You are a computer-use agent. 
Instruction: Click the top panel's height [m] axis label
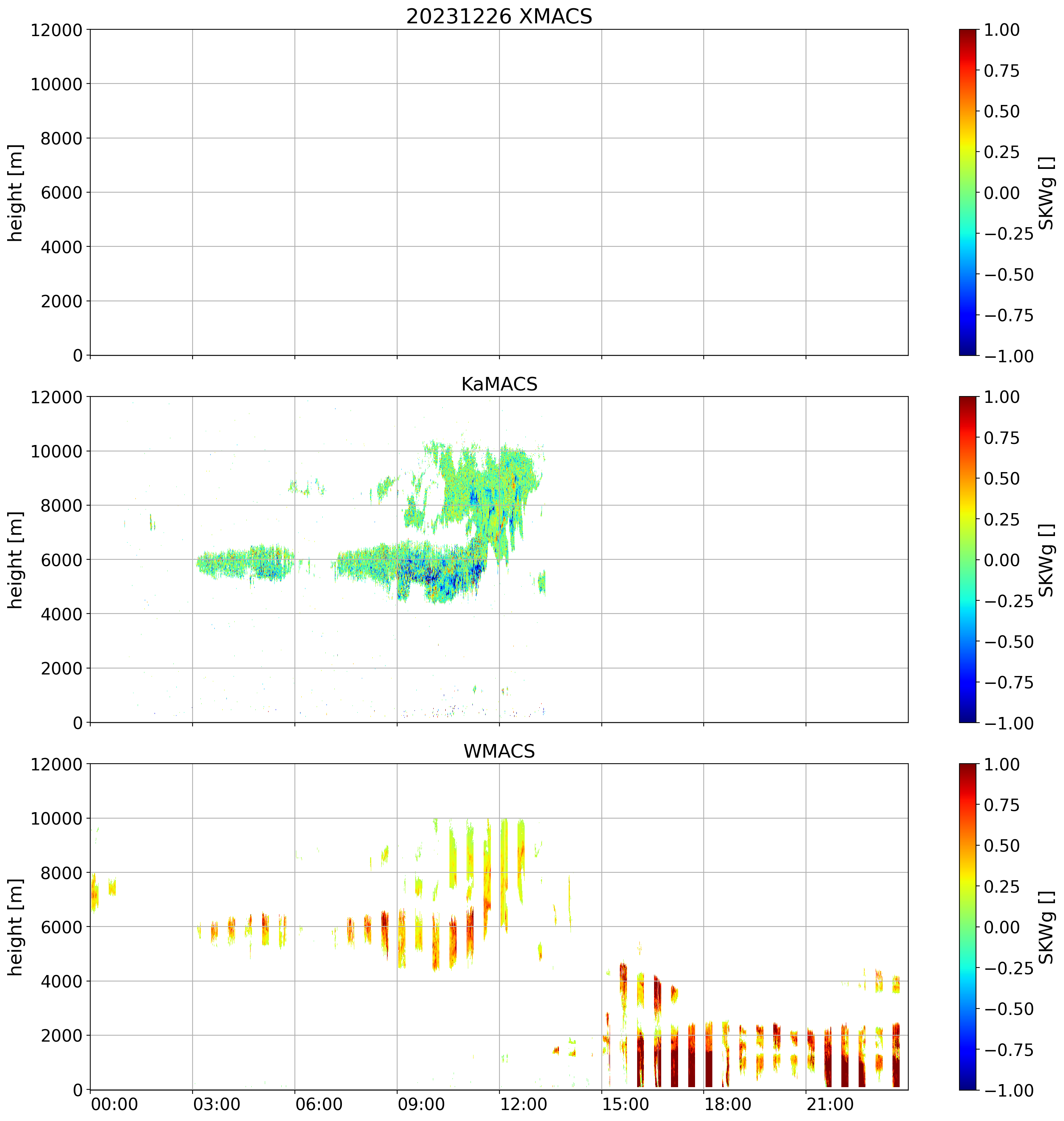coord(16,193)
